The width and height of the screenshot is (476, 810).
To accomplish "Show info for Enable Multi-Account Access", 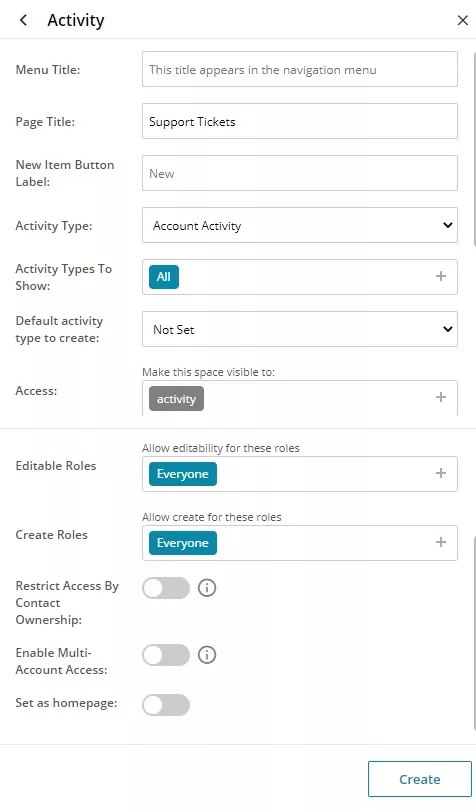I will click(x=207, y=655).
